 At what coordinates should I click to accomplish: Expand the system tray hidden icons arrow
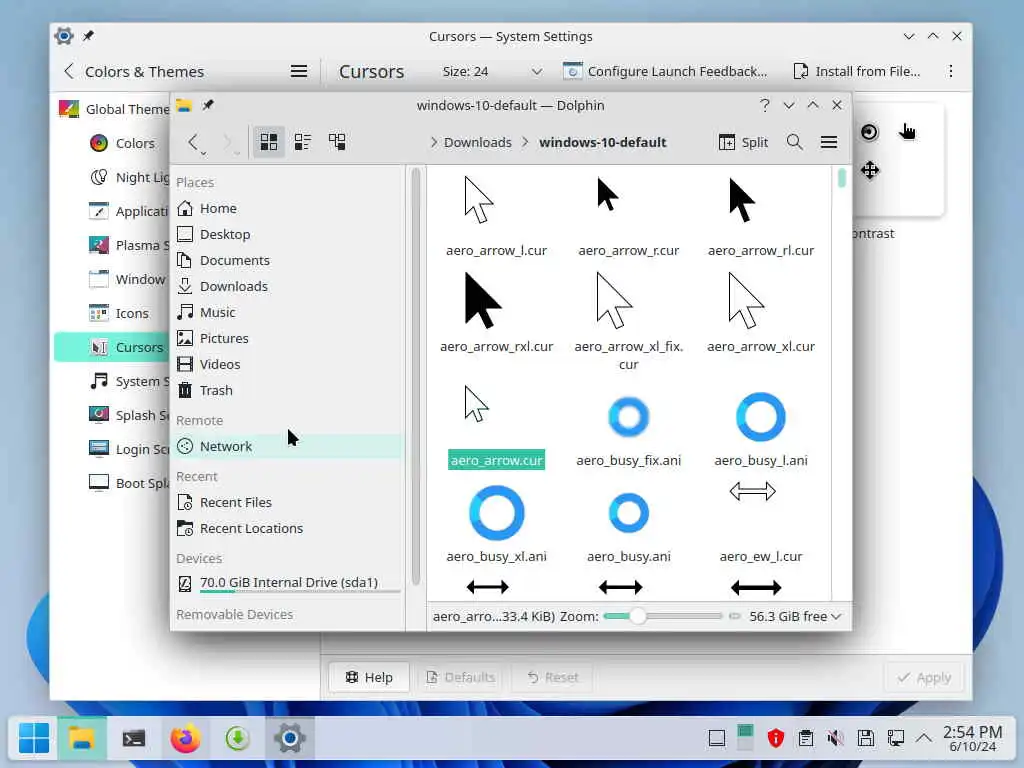point(923,739)
